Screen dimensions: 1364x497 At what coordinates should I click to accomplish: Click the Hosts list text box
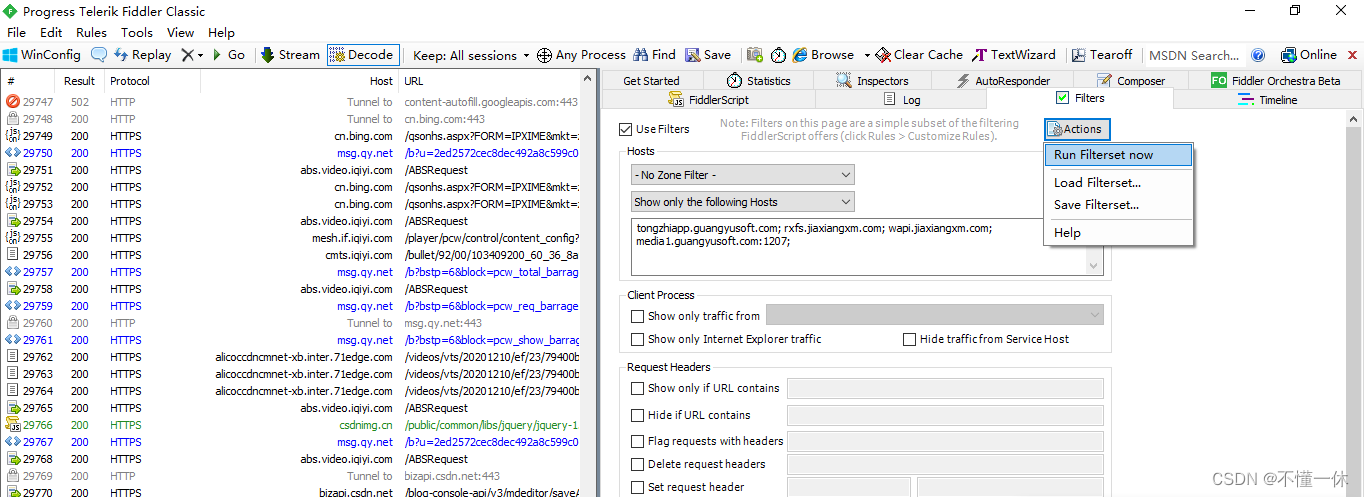[x=866, y=247]
